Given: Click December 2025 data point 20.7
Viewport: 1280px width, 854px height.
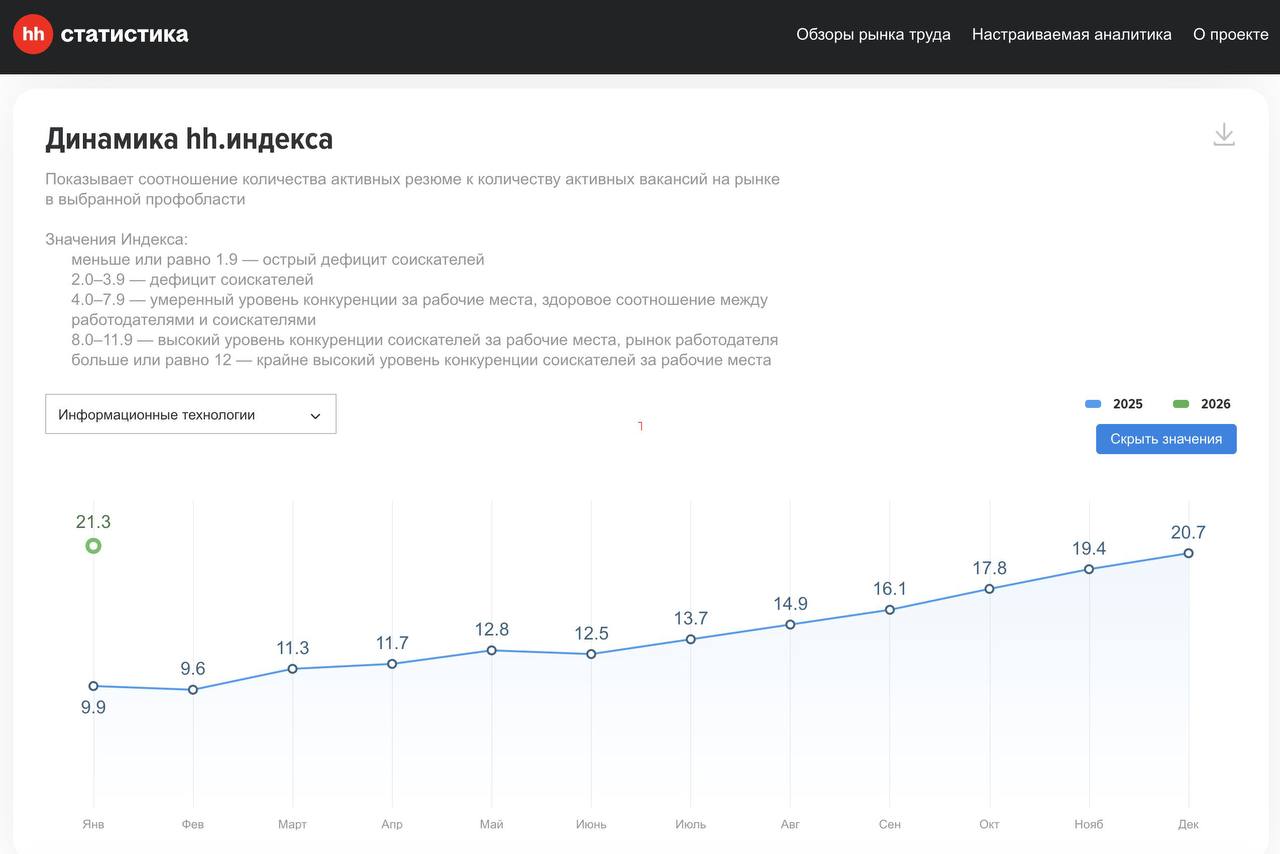Looking at the screenshot, I should coord(1188,553).
